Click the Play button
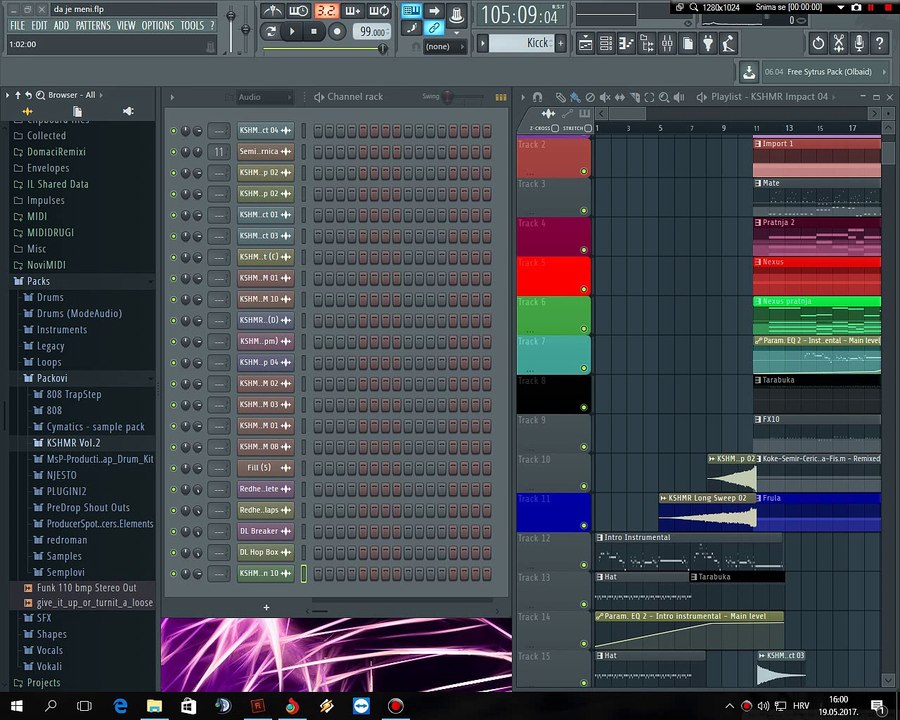Viewport: 900px width, 720px height. 292,31
